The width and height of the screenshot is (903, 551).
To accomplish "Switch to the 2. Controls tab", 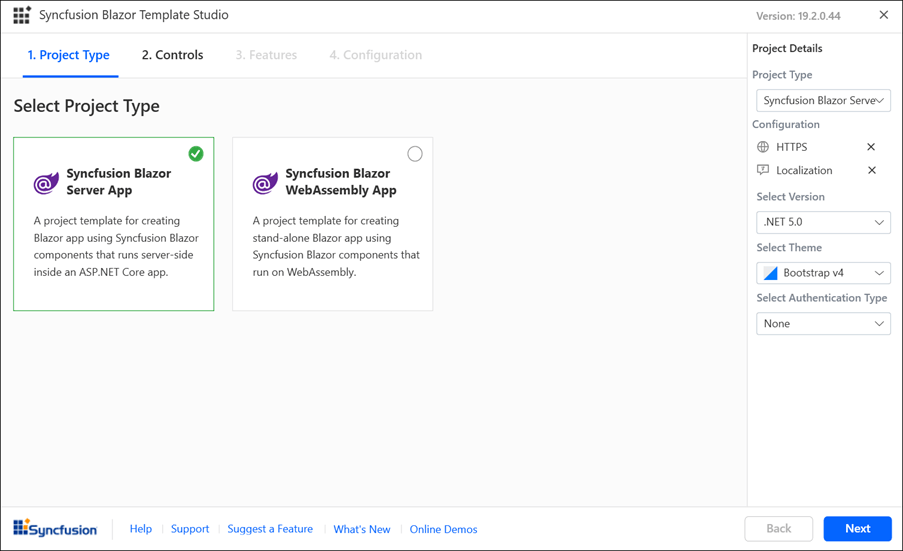I will pos(172,55).
